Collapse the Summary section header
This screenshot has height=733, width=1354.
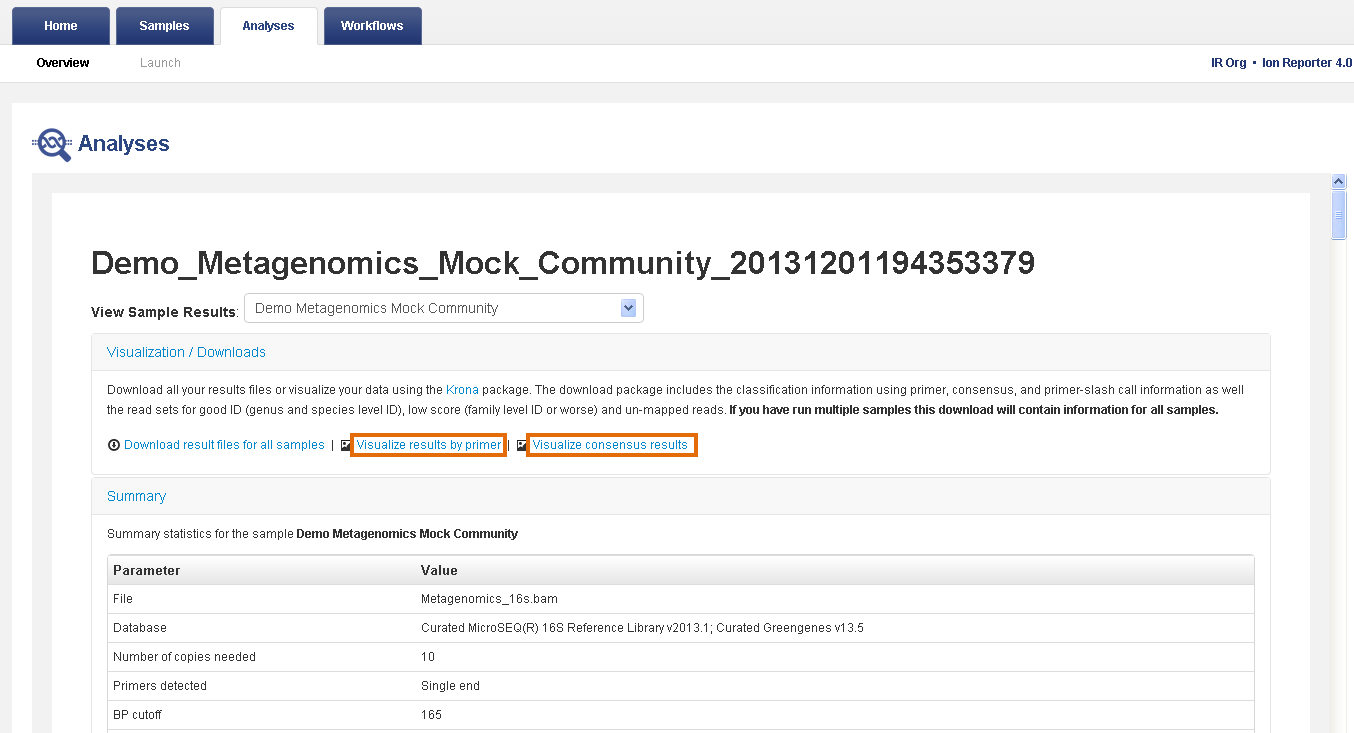136,496
